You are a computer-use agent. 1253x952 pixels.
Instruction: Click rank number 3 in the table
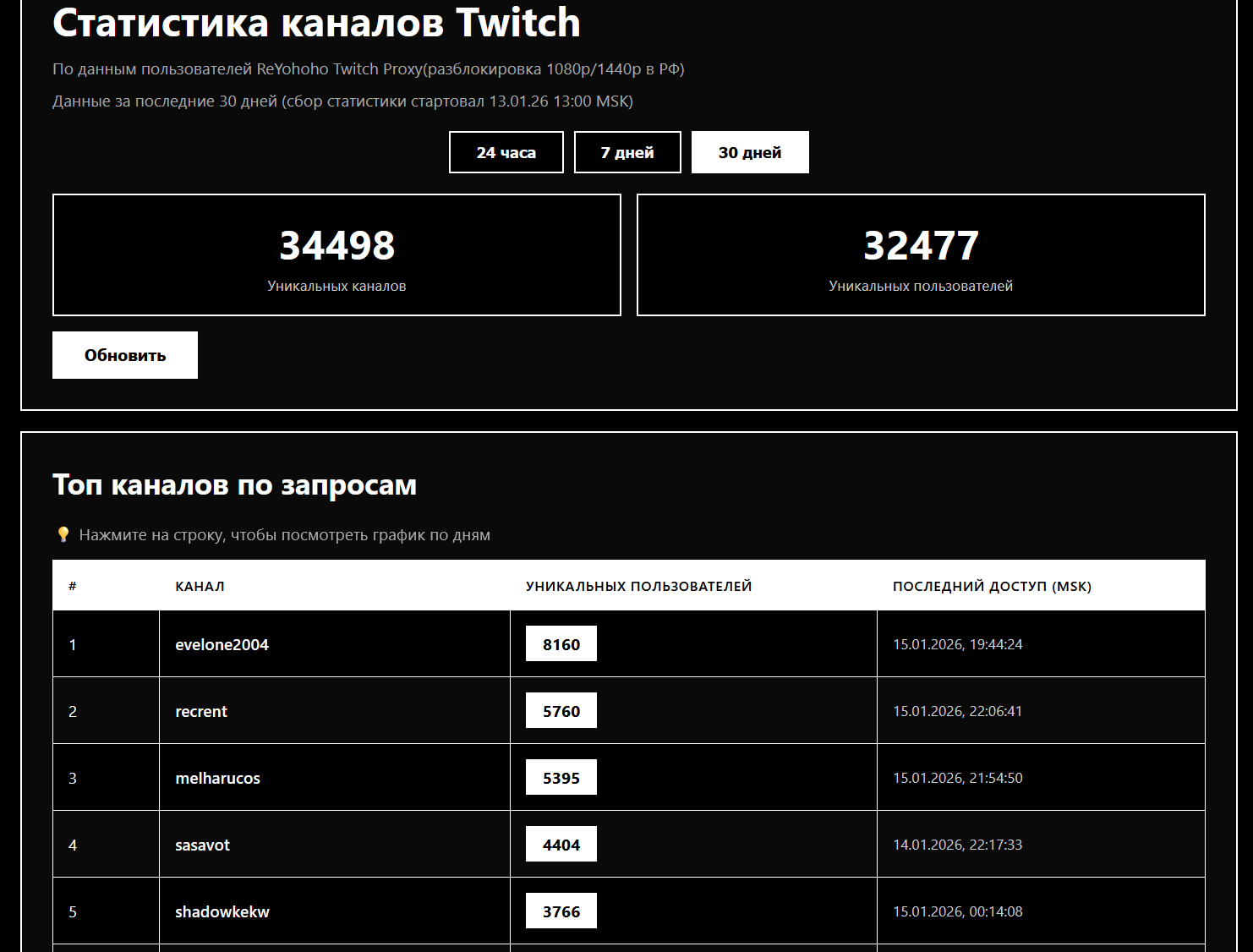(x=73, y=779)
